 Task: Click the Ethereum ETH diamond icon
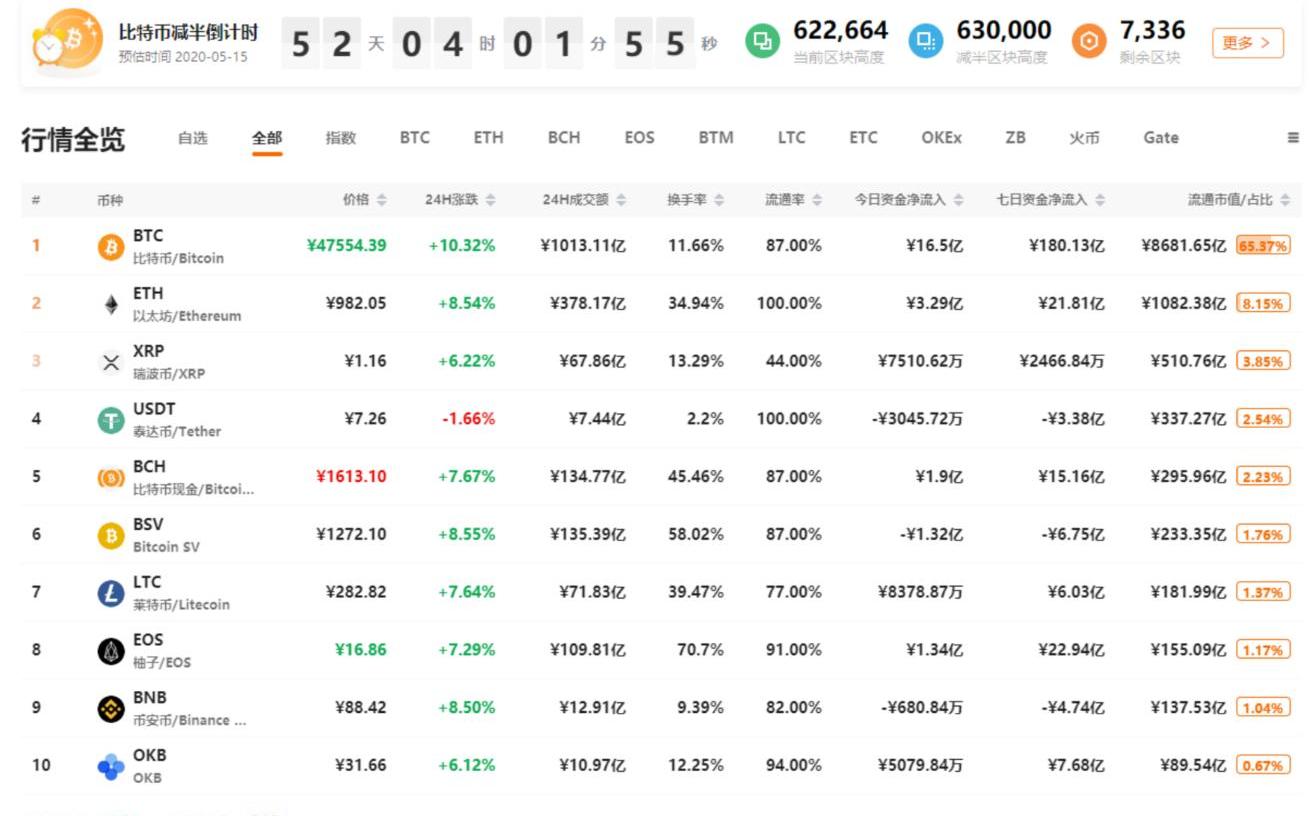tap(111, 305)
